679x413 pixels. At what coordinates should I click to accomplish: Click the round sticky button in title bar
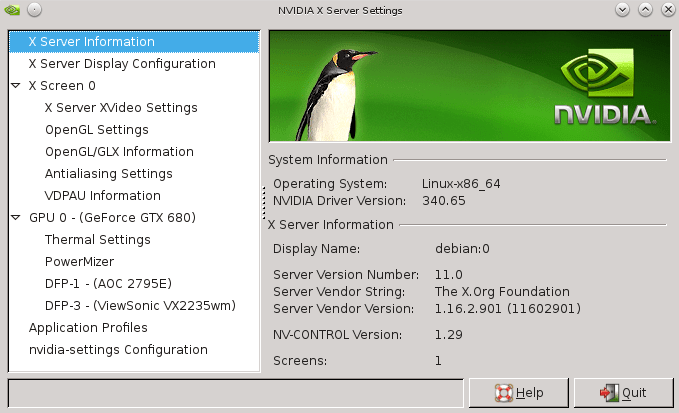[x=35, y=10]
